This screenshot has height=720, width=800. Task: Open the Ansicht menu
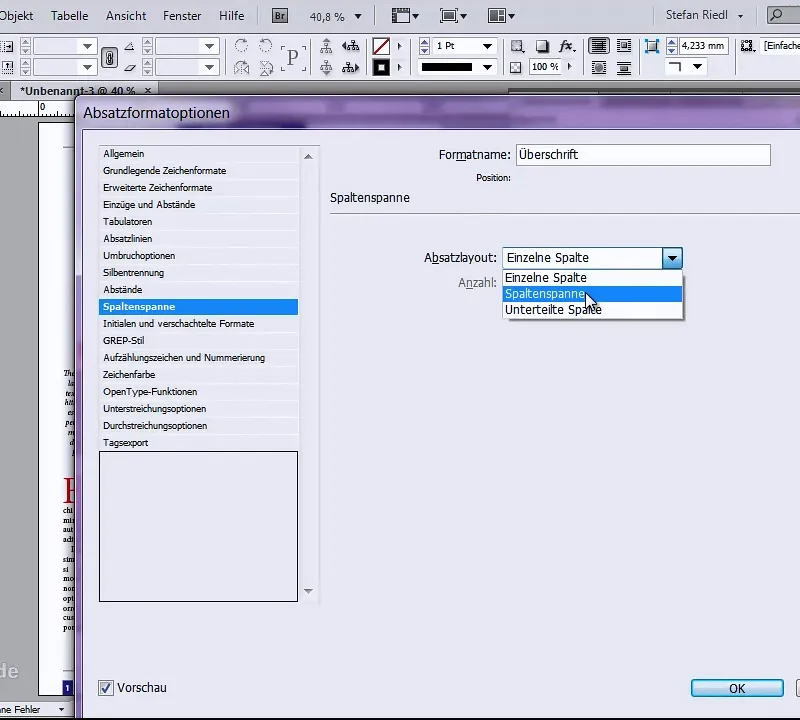click(x=126, y=16)
